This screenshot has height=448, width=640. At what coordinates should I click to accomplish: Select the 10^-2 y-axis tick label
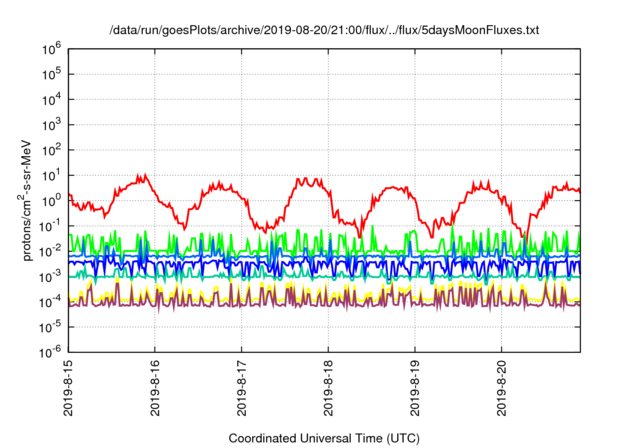click(x=51, y=252)
